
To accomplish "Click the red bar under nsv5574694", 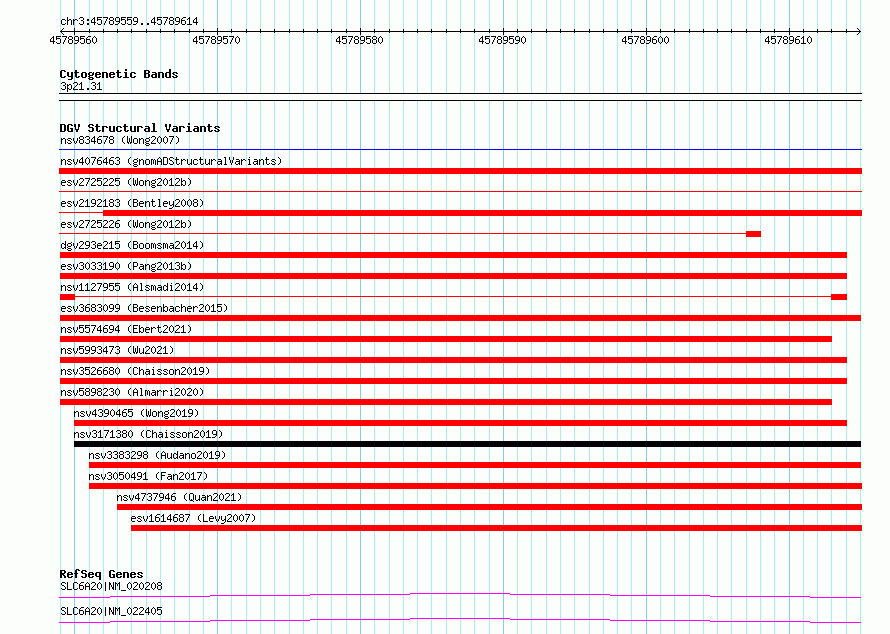I will [x=446, y=339].
